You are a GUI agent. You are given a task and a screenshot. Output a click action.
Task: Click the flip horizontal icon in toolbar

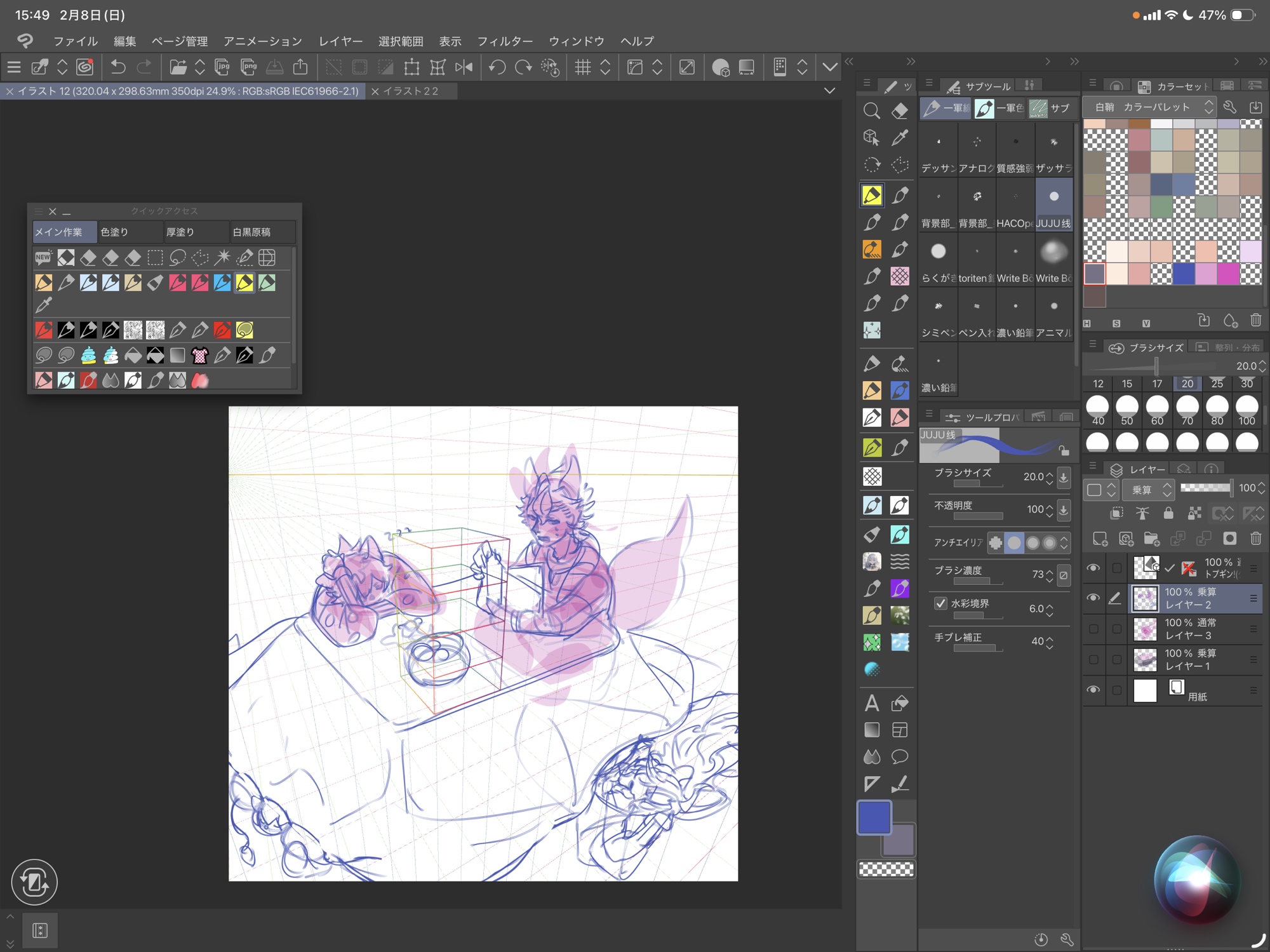[464, 67]
